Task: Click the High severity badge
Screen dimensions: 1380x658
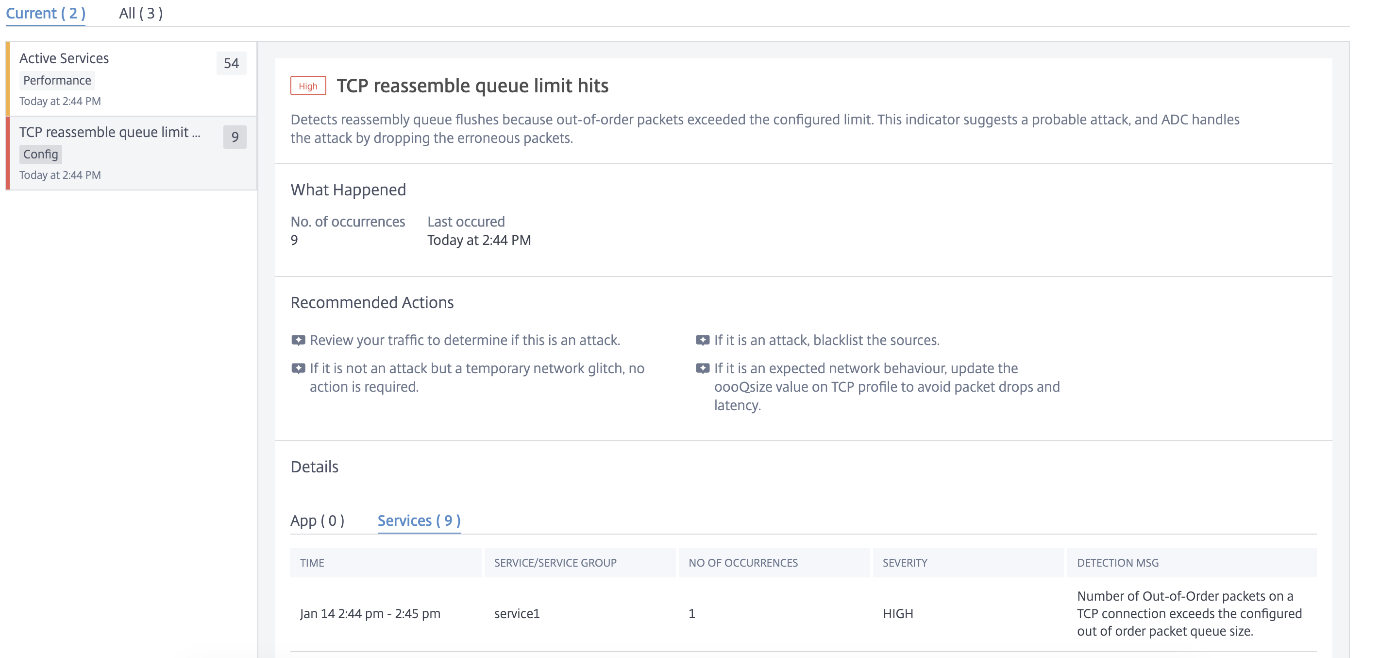Action: point(308,86)
